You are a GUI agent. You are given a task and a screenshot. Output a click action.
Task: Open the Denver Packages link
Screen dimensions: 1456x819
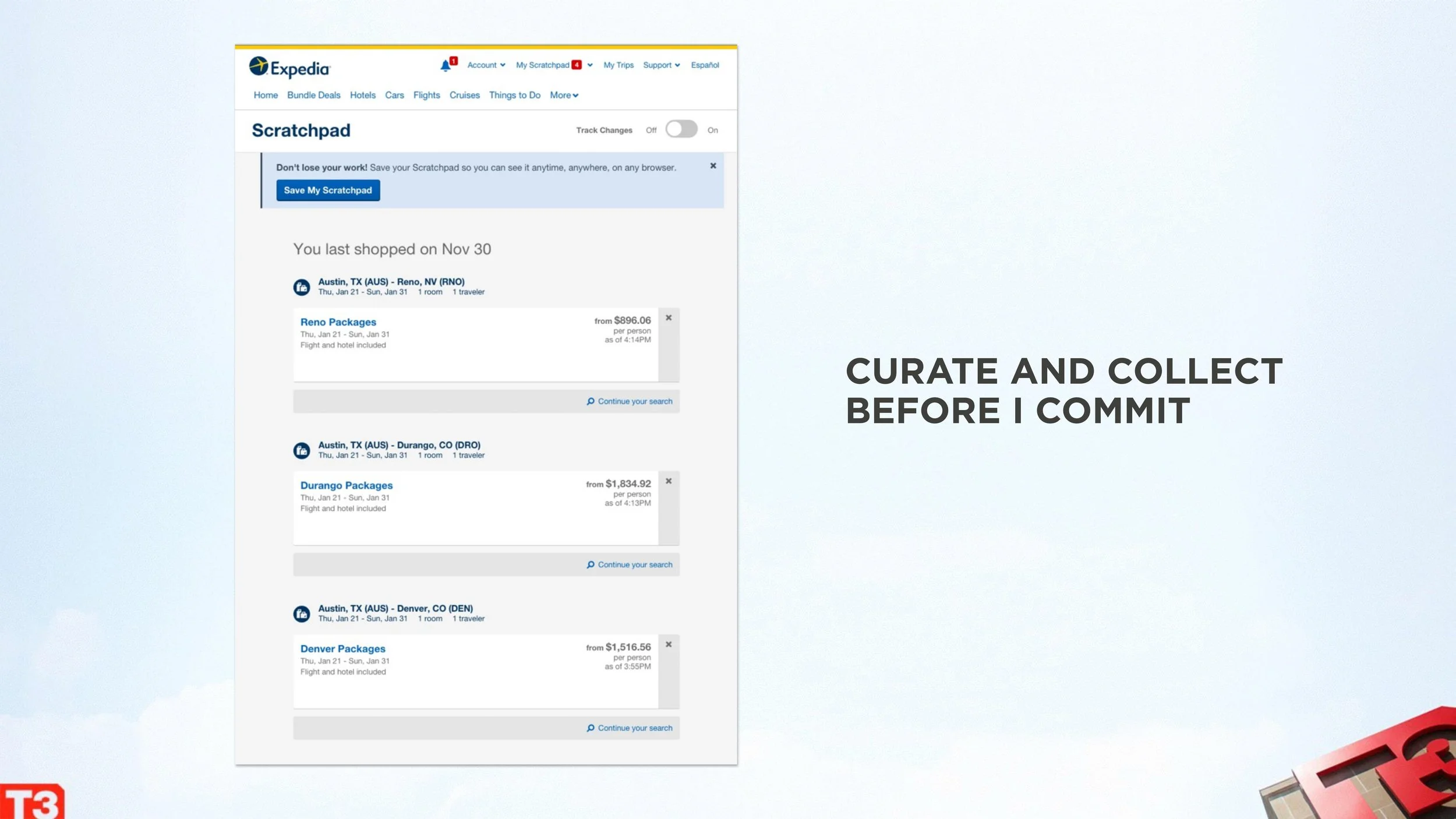[x=343, y=649]
